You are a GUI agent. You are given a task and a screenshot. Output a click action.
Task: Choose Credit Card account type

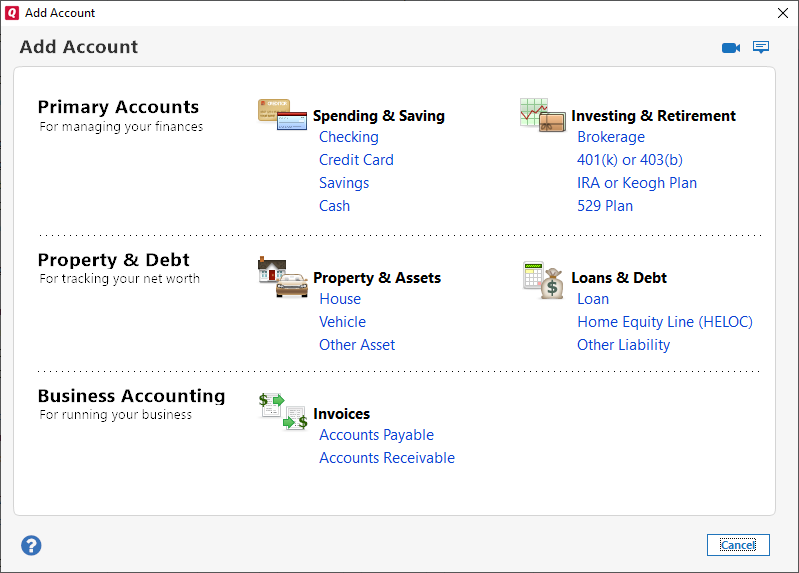click(x=356, y=160)
